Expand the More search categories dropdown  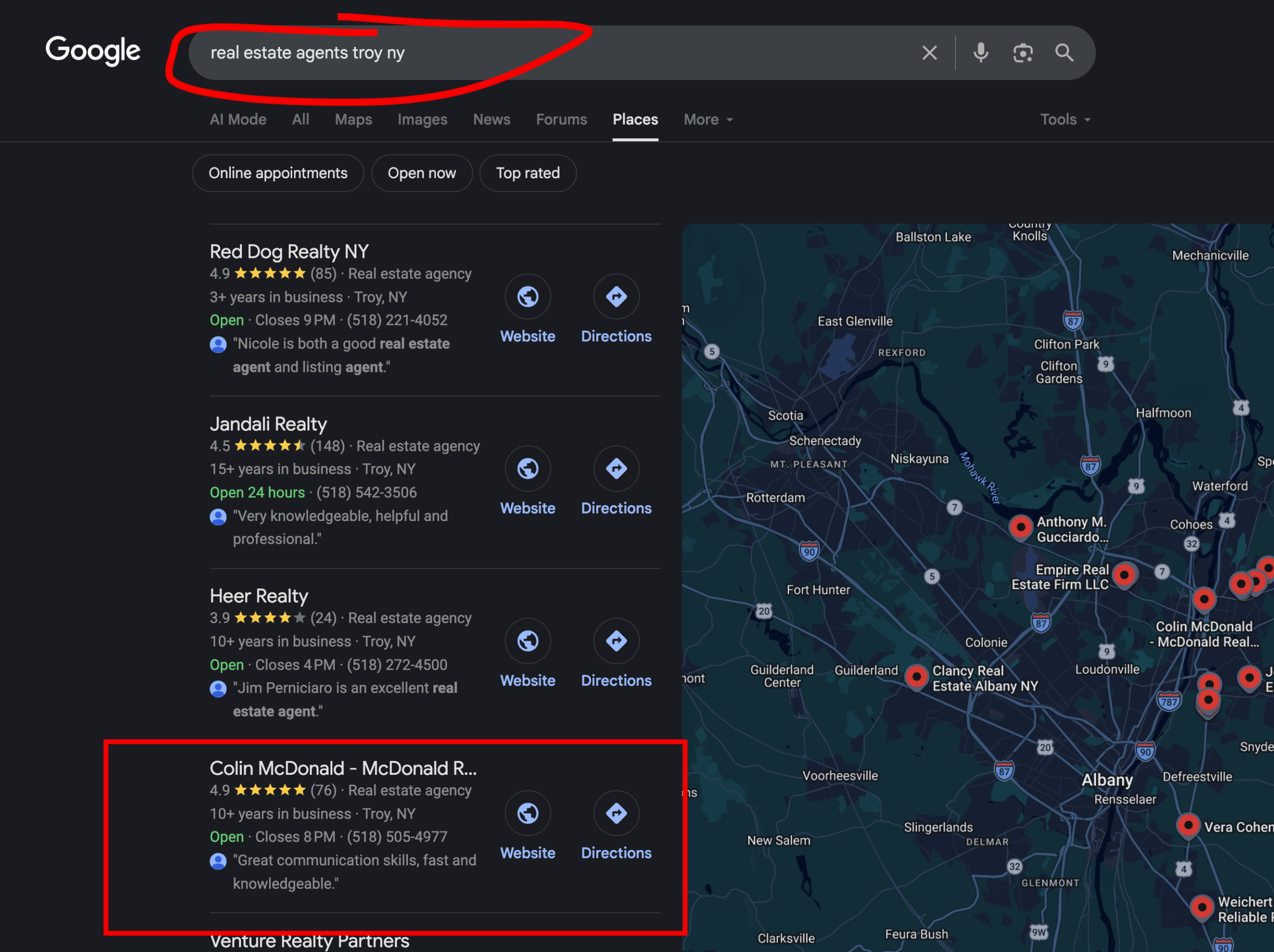point(708,119)
